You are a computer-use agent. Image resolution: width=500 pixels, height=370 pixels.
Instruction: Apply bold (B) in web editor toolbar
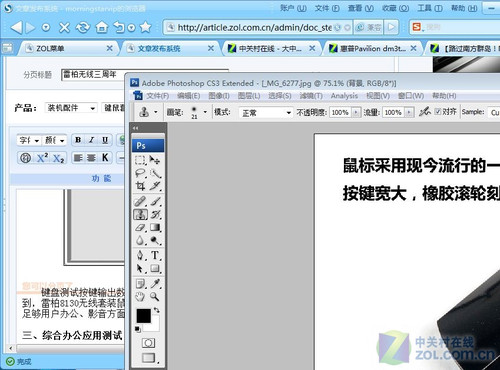point(78,140)
